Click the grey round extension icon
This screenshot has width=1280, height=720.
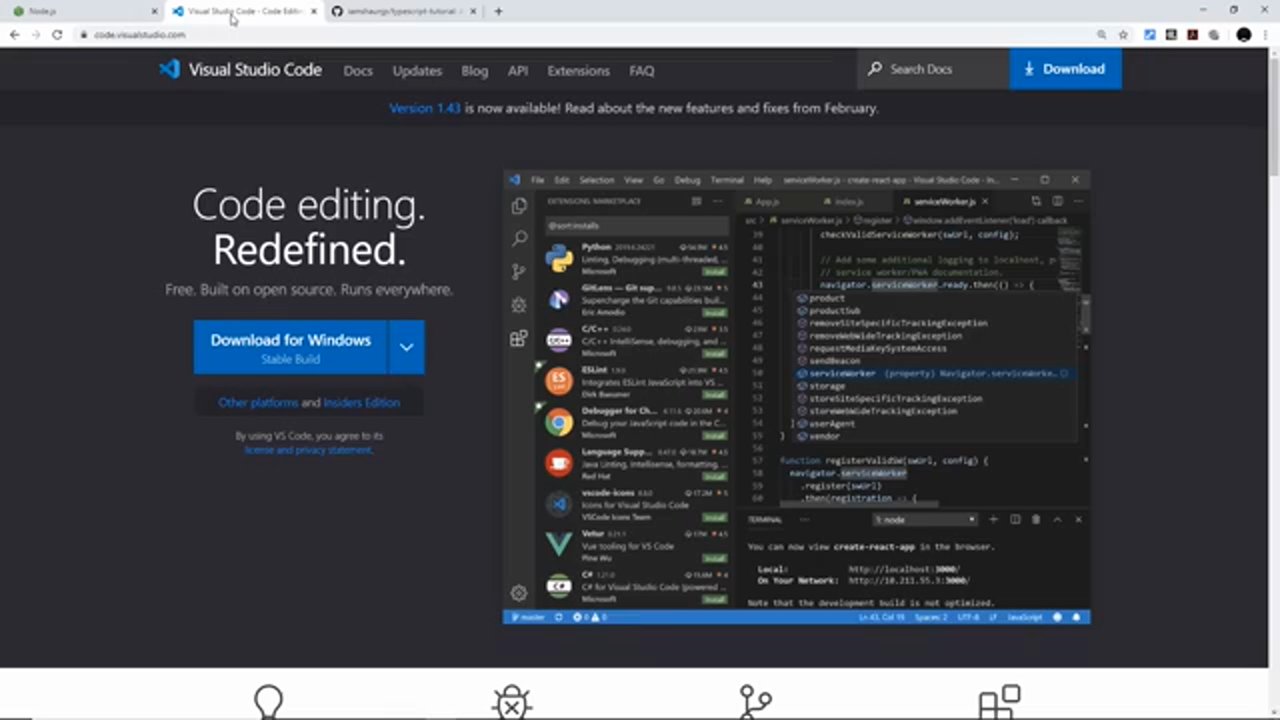[1214, 34]
